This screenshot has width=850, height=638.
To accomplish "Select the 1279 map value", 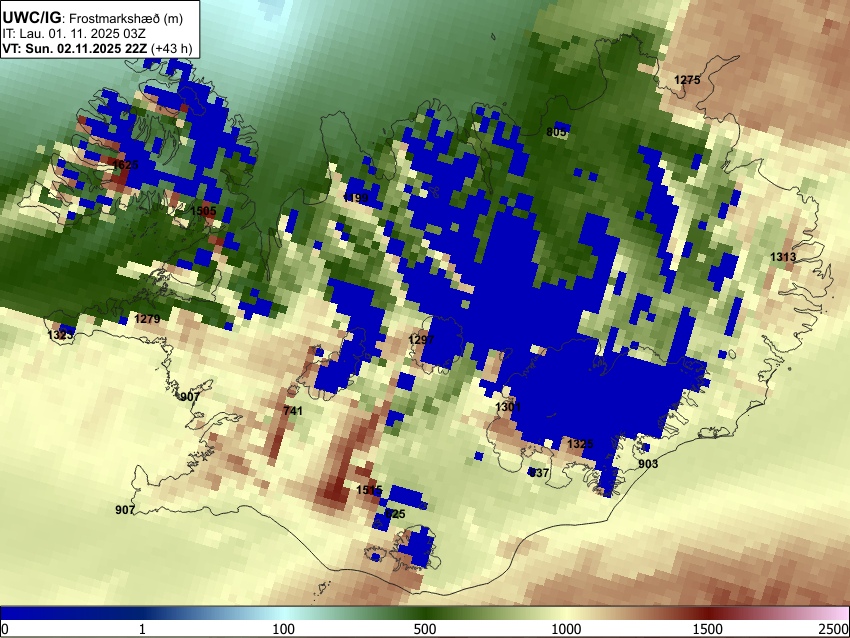I will (147, 318).
